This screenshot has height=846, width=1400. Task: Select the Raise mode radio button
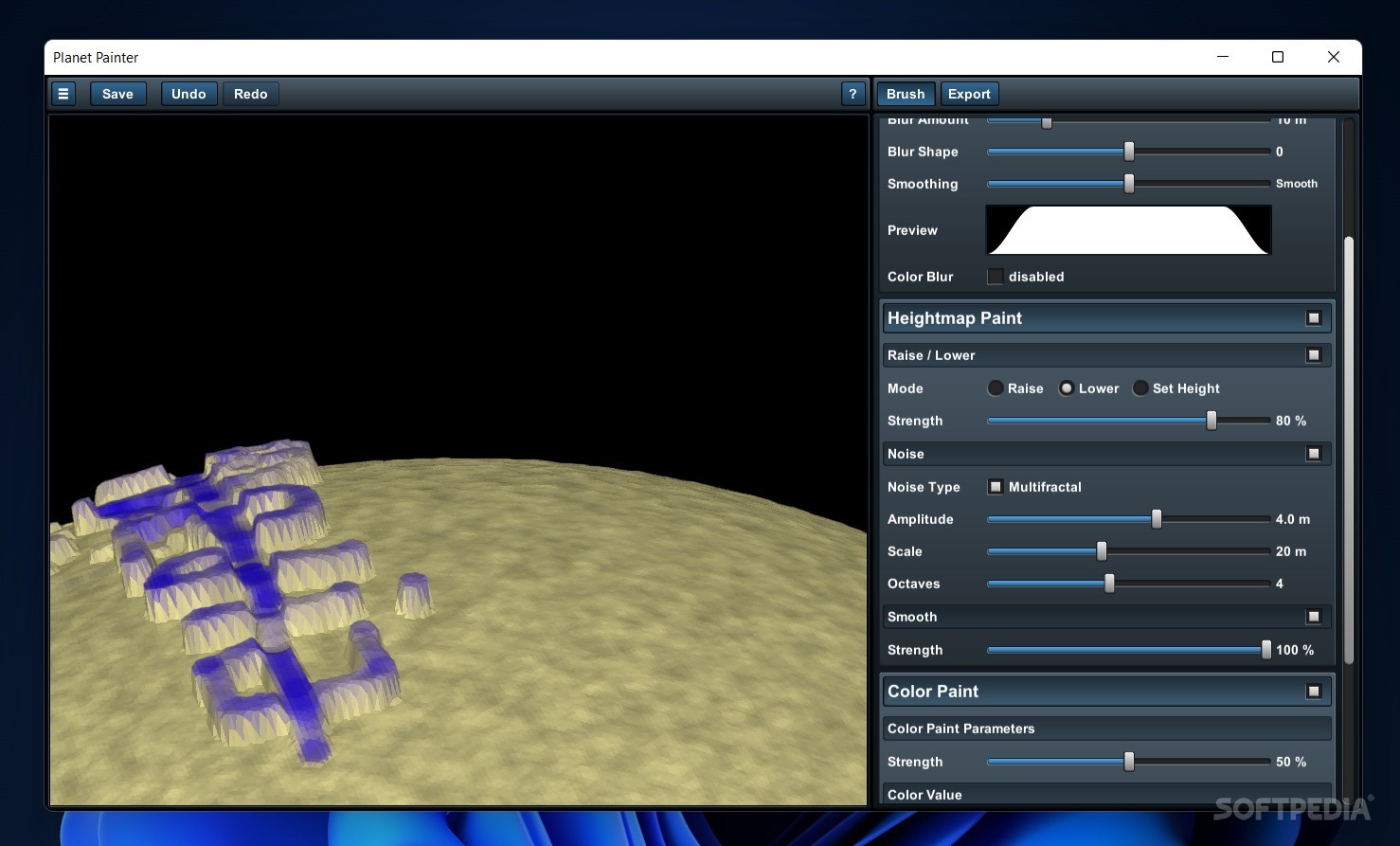click(x=996, y=388)
